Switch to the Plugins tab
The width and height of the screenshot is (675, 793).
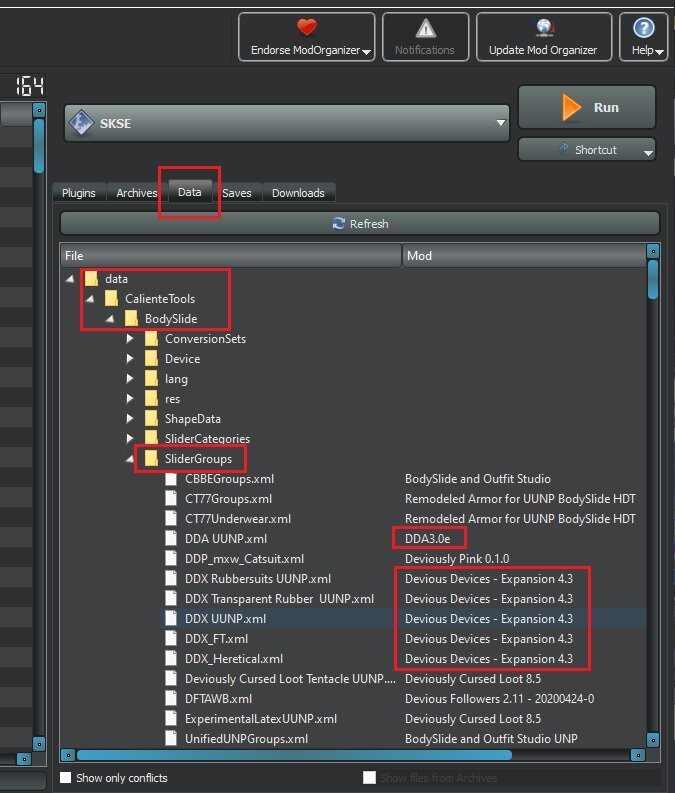click(x=79, y=193)
